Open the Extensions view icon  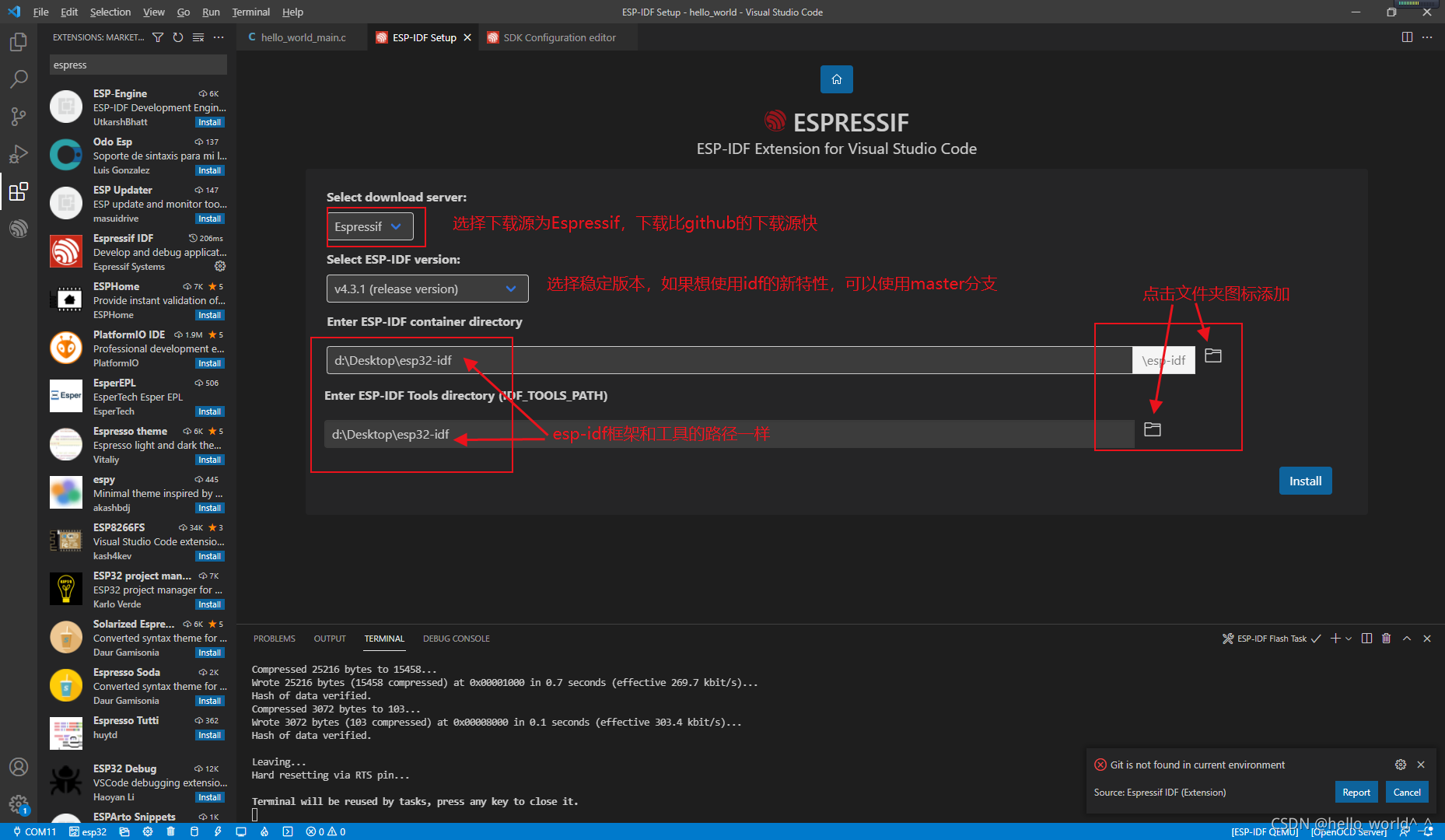tap(19, 191)
